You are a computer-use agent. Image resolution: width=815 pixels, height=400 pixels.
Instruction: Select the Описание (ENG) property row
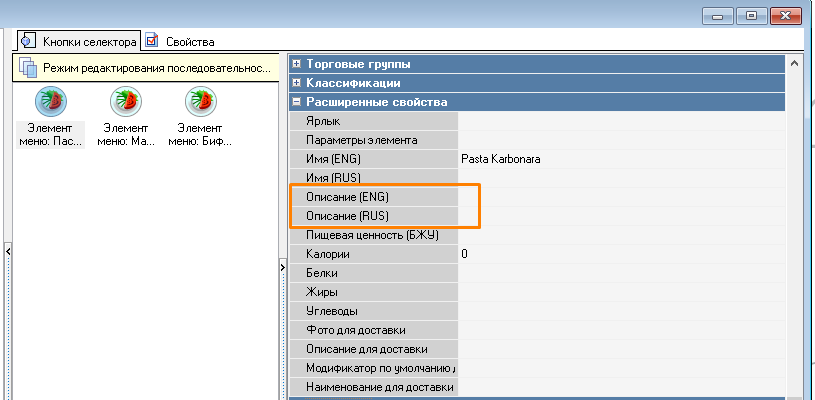pyautogui.click(x=373, y=197)
